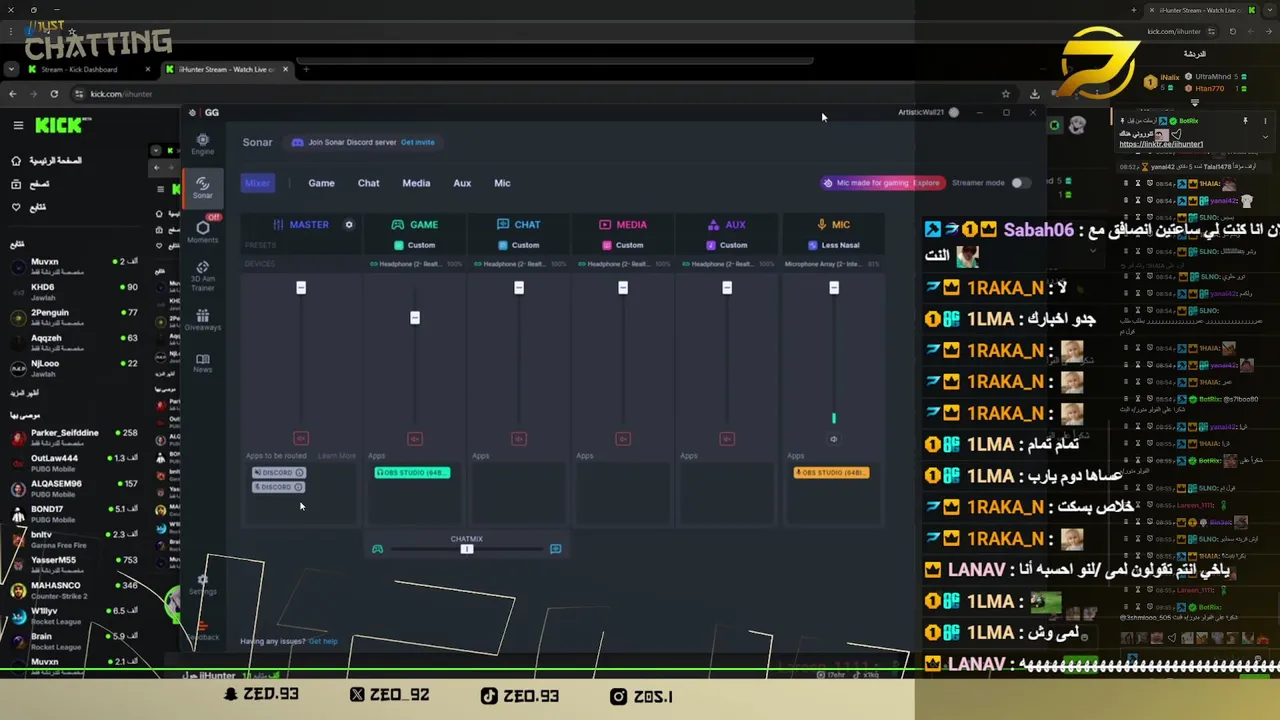Click the Mic volume slider handle
This screenshot has width=1280, height=720.
point(834,288)
